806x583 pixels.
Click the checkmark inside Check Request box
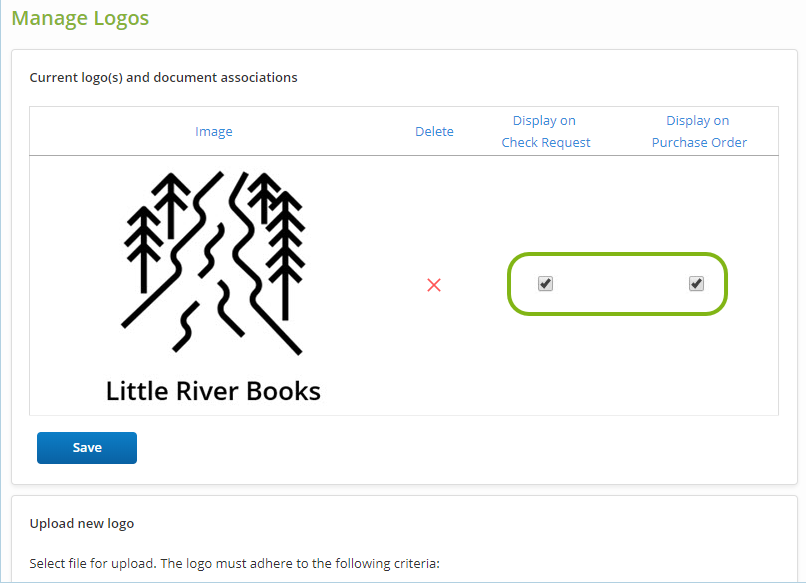(x=545, y=284)
